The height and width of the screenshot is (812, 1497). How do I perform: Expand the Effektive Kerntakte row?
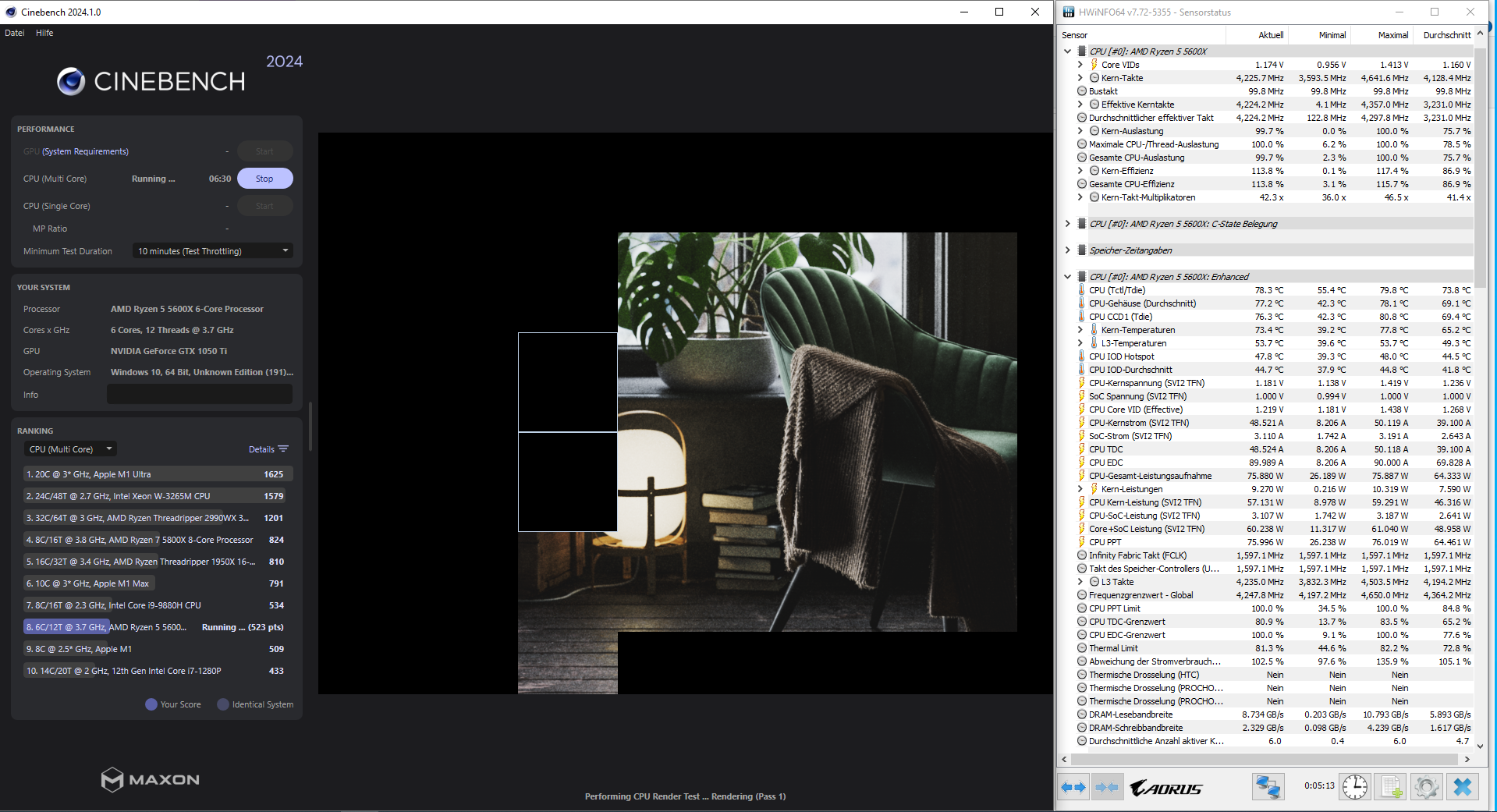point(1080,105)
